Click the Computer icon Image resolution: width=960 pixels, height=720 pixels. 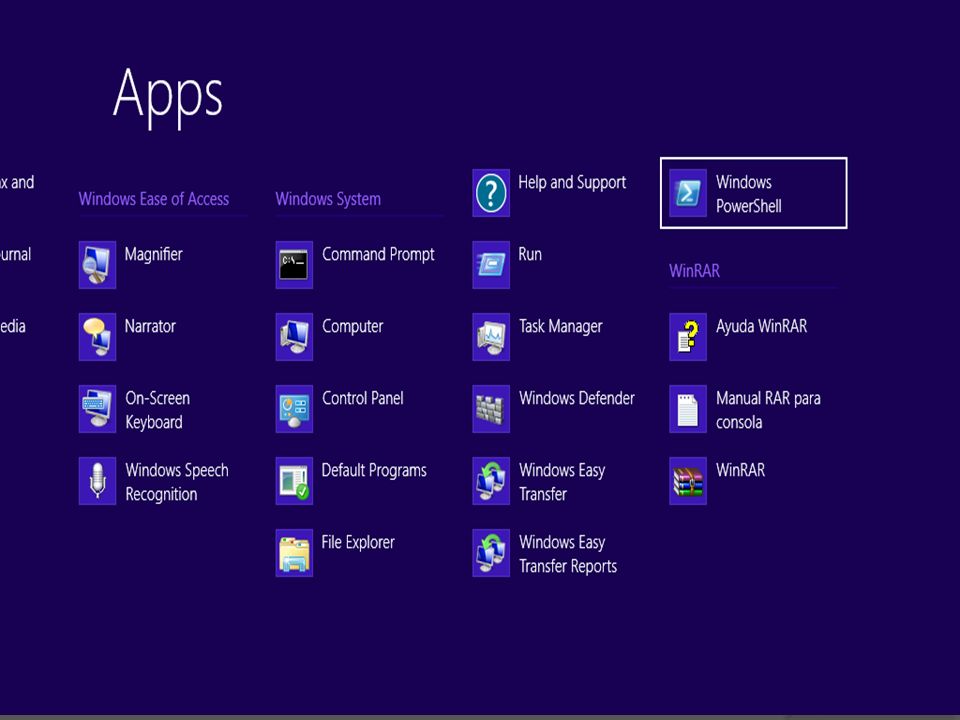coord(294,337)
